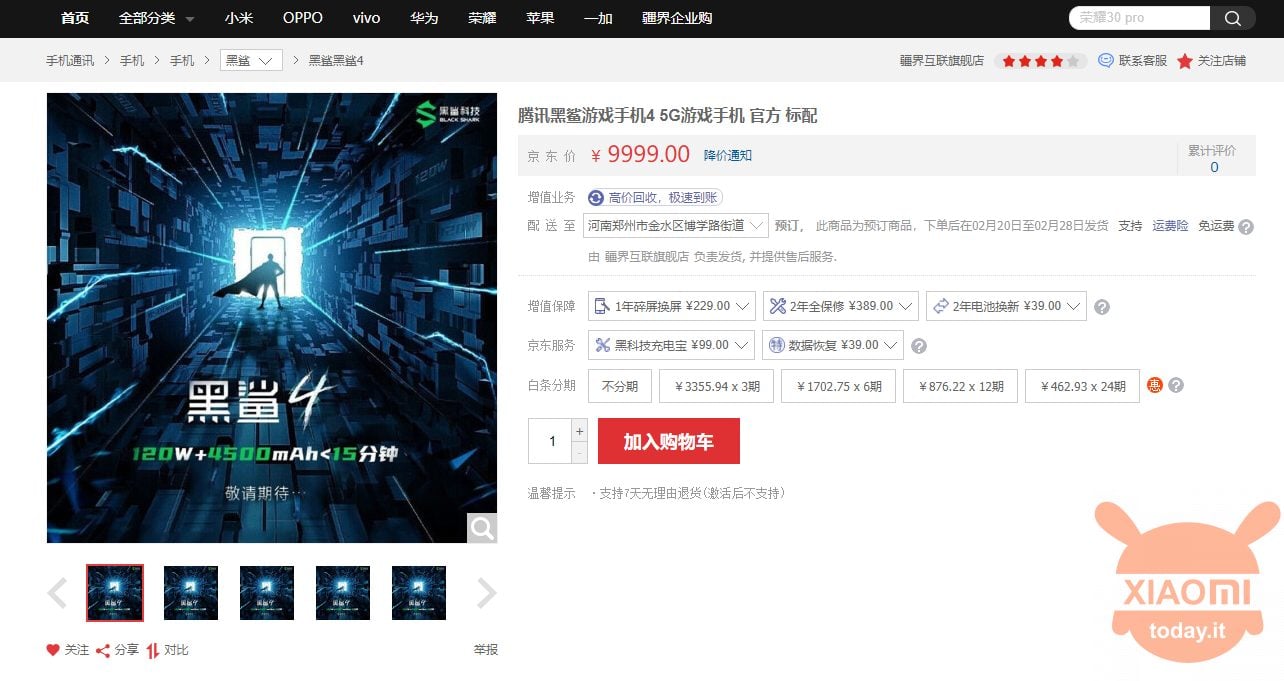The width and height of the screenshot is (1284, 681).
Task: Click 疆界互联旗舰店 store link in header
Action: pos(942,61)
